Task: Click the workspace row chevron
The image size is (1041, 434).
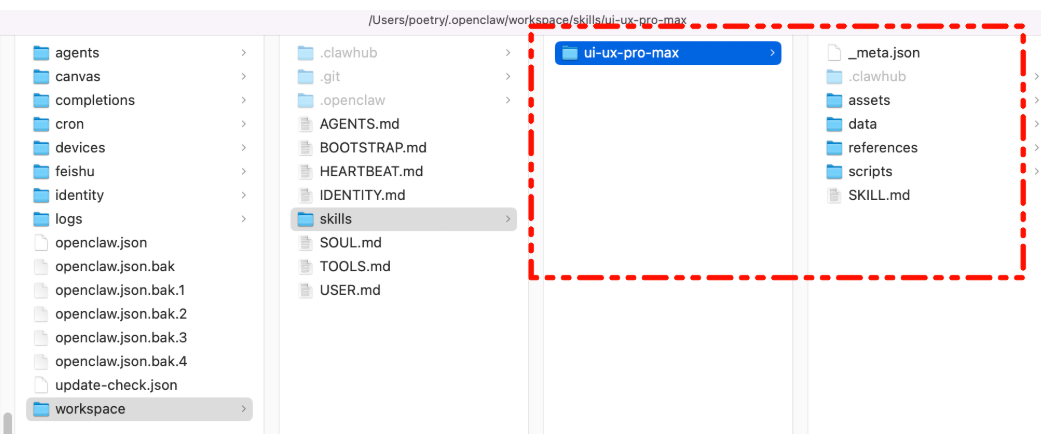Action: (x=244, y=409)
